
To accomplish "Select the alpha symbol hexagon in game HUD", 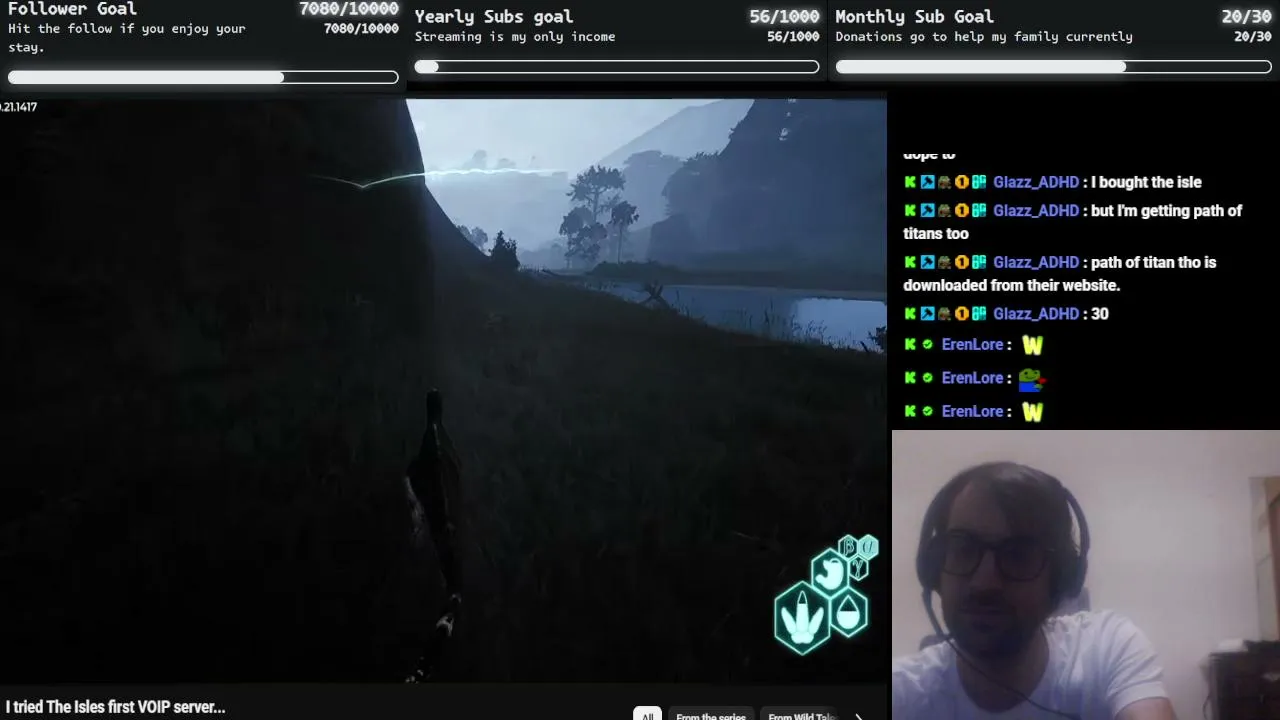I will point(869,546).
